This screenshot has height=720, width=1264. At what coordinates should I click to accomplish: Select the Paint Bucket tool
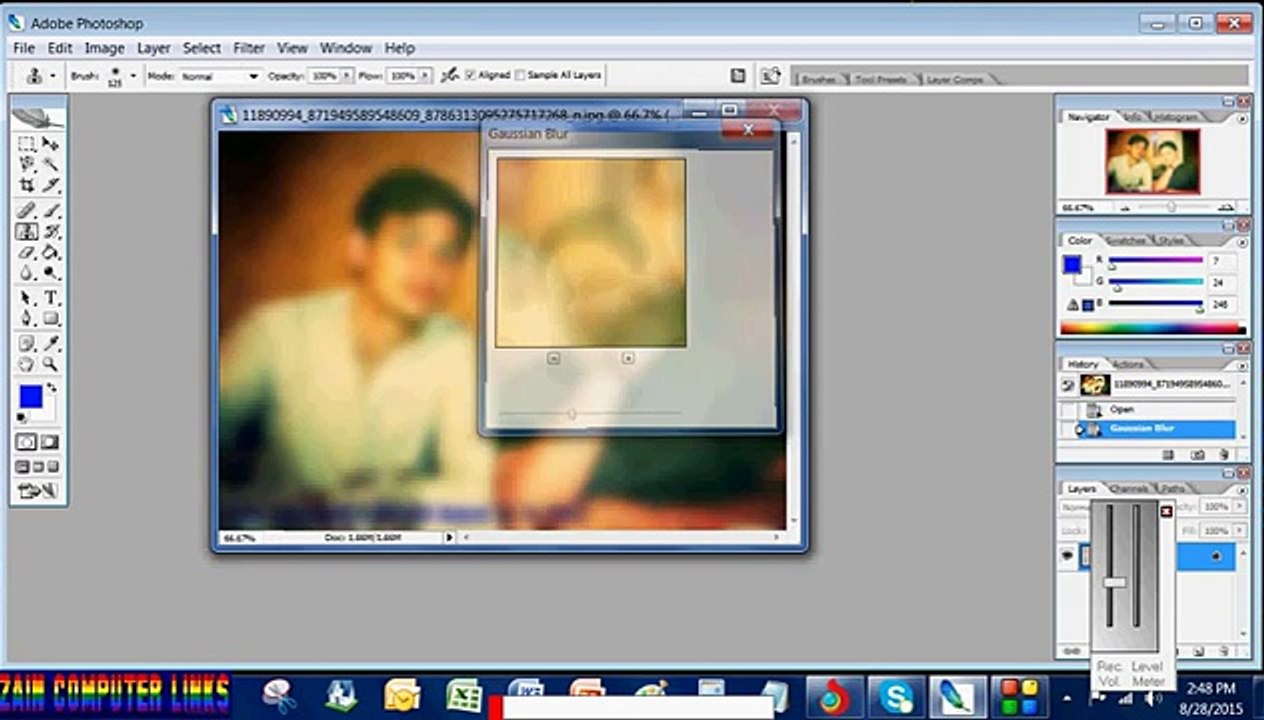point(50,253)
